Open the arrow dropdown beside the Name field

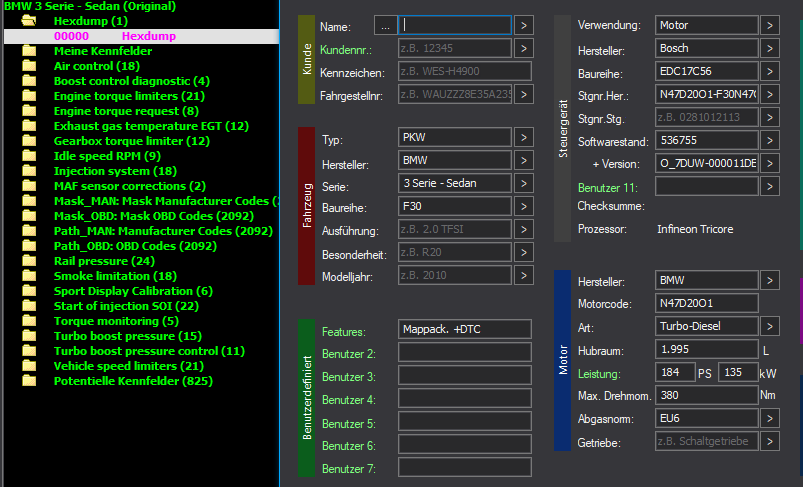(523, 25)
